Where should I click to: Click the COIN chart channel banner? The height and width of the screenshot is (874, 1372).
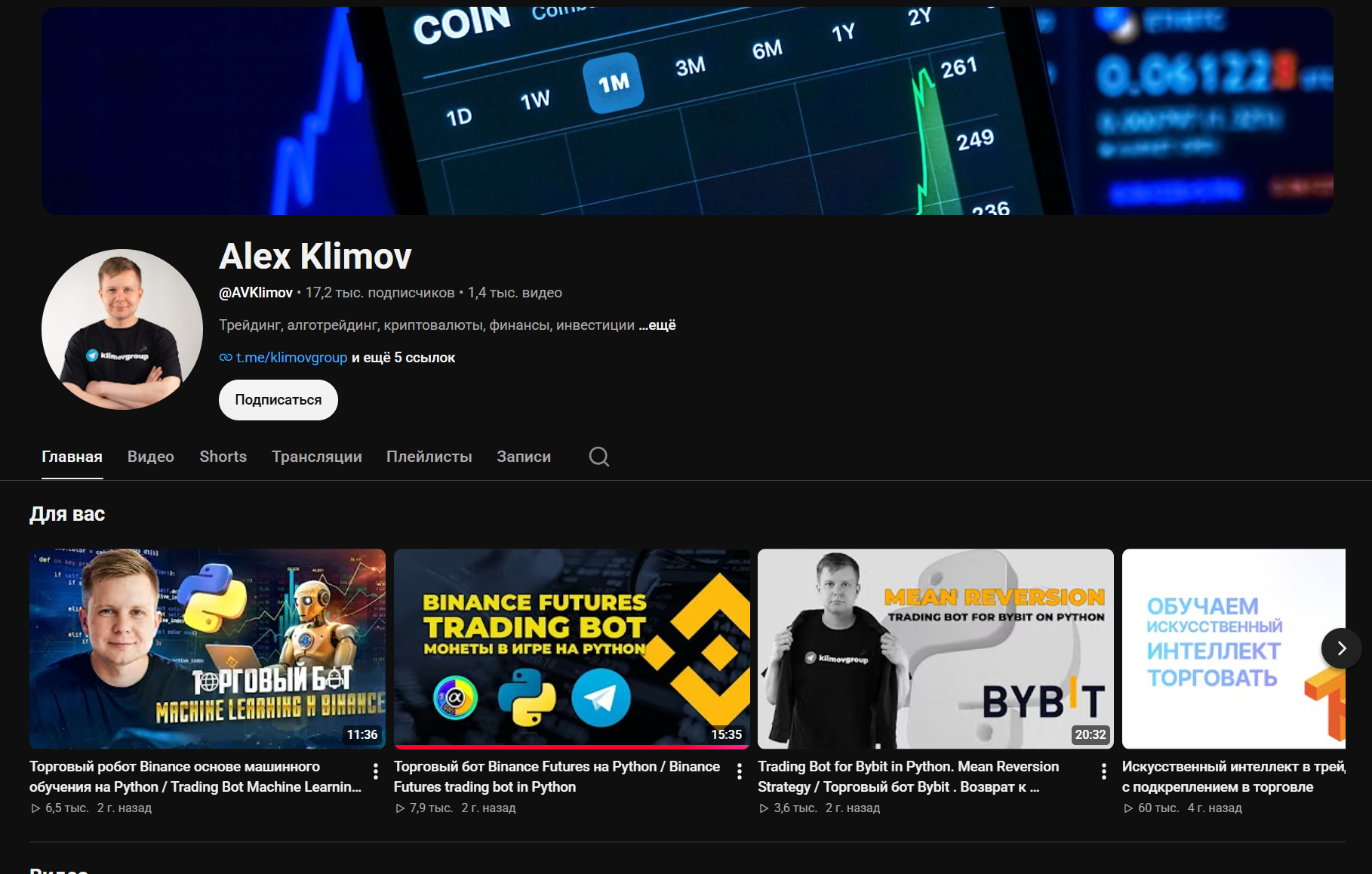pos(687,111)
